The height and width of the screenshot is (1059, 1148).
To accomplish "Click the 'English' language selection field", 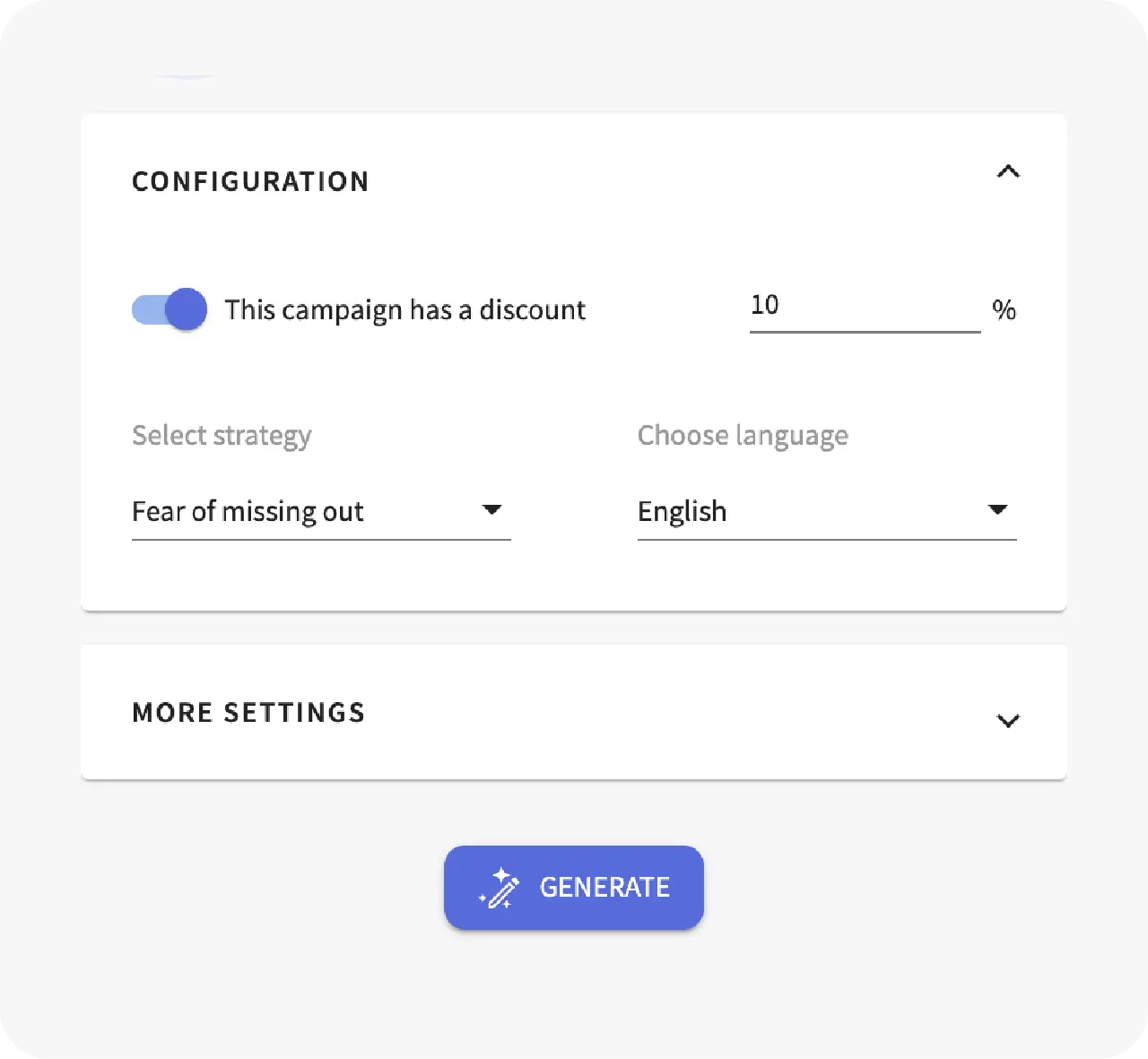I will [x=827, y=512].
